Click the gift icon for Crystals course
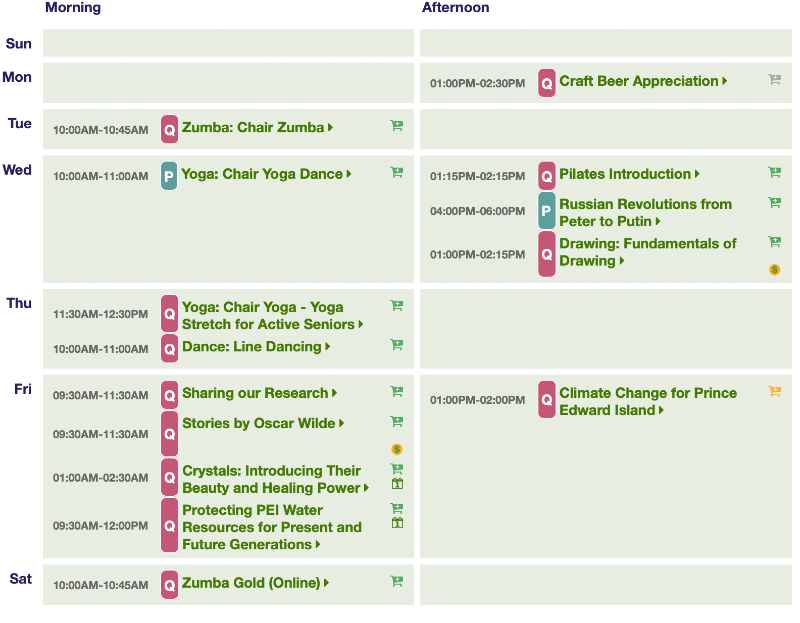The height and width of the screenshot is (623, 800). coord(397,484)
